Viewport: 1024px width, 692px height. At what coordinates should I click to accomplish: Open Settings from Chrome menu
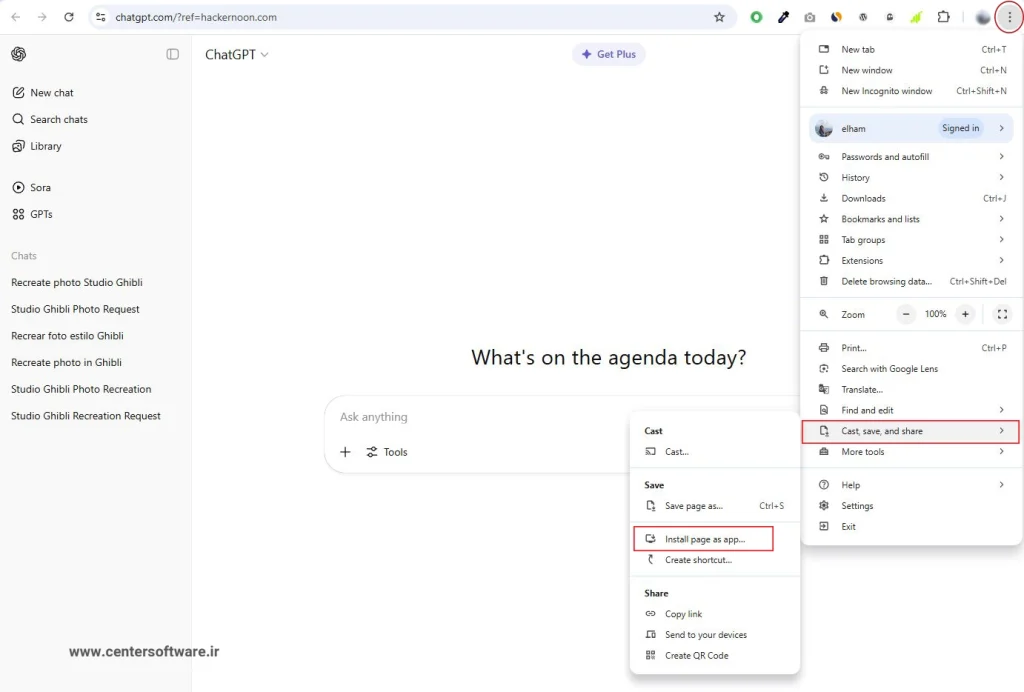pyautogui.click(x=911, y=506)
